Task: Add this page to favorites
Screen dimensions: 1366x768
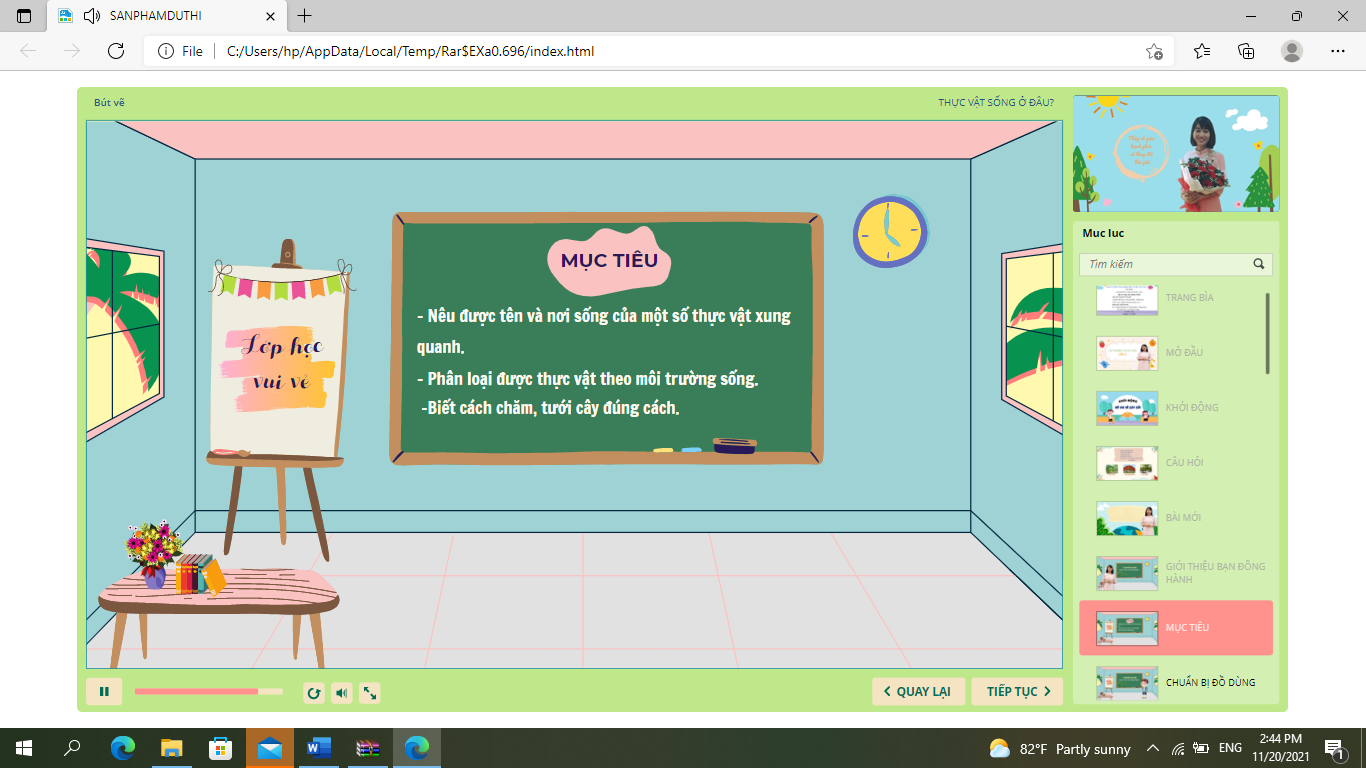Action: coord(1154,51)
